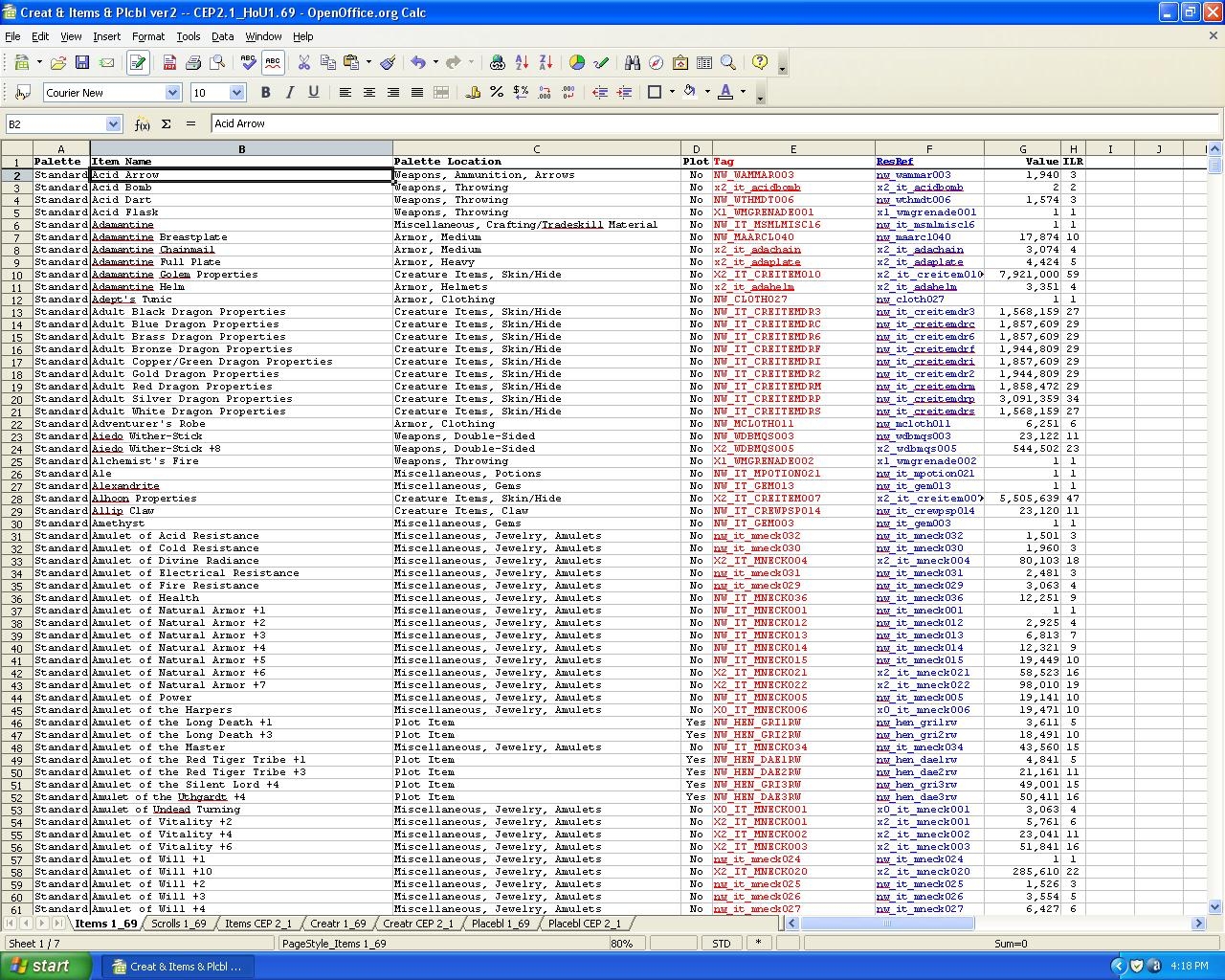The height and width of the screenshot is (980, 1225).
Task: Click the Sort Ascending icon
Action: coord(522,63)
